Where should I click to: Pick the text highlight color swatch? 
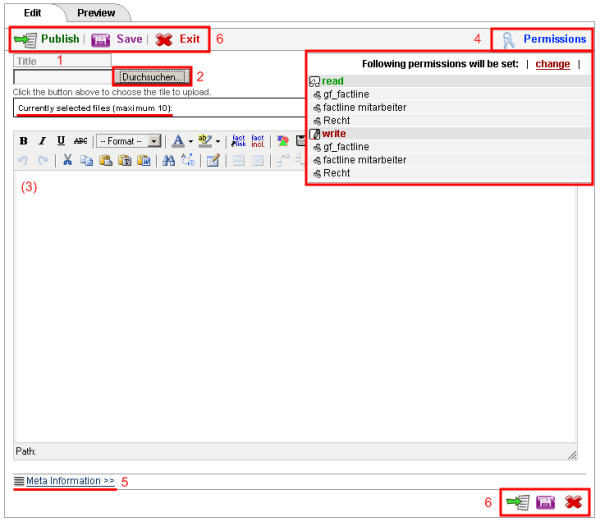(205, 141)
